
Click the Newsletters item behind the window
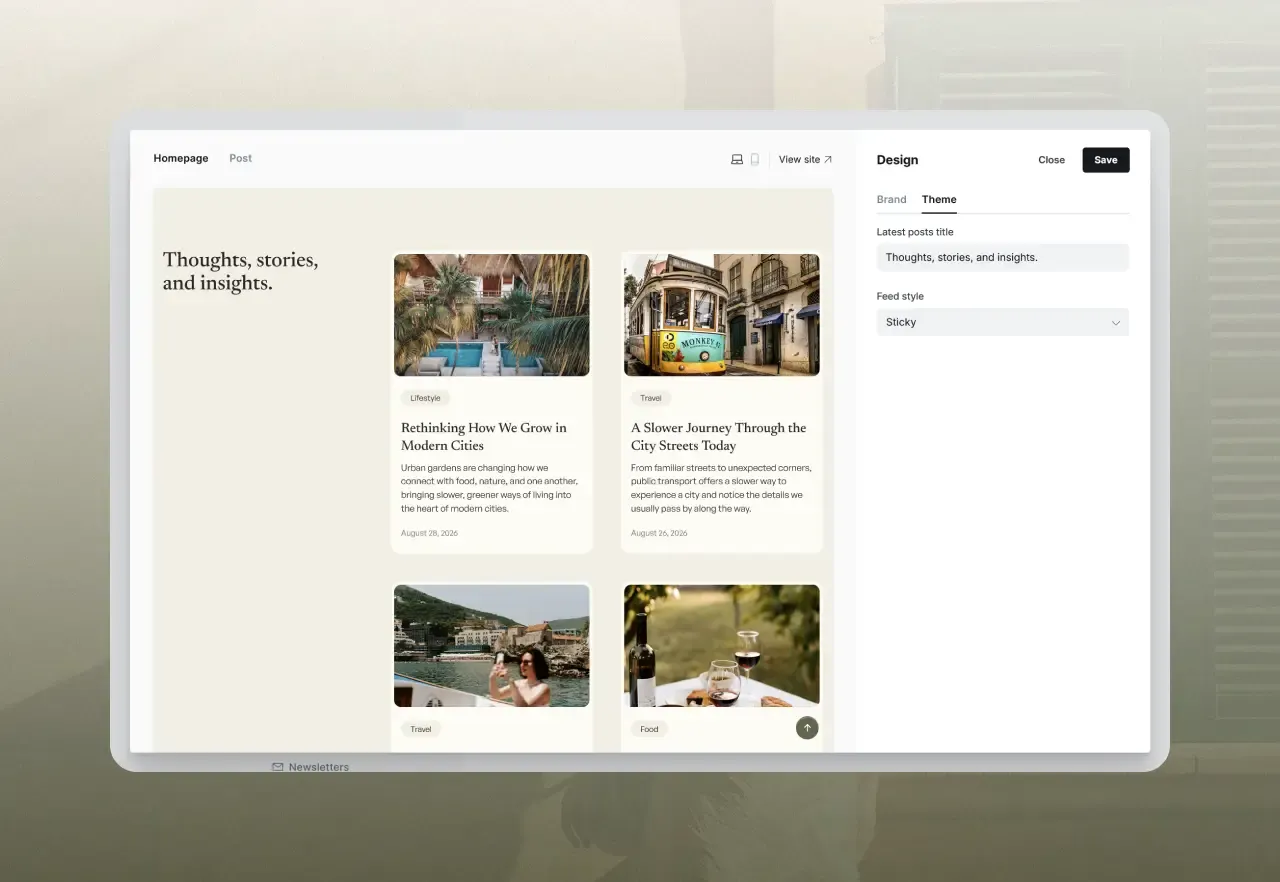pos(310,767)
